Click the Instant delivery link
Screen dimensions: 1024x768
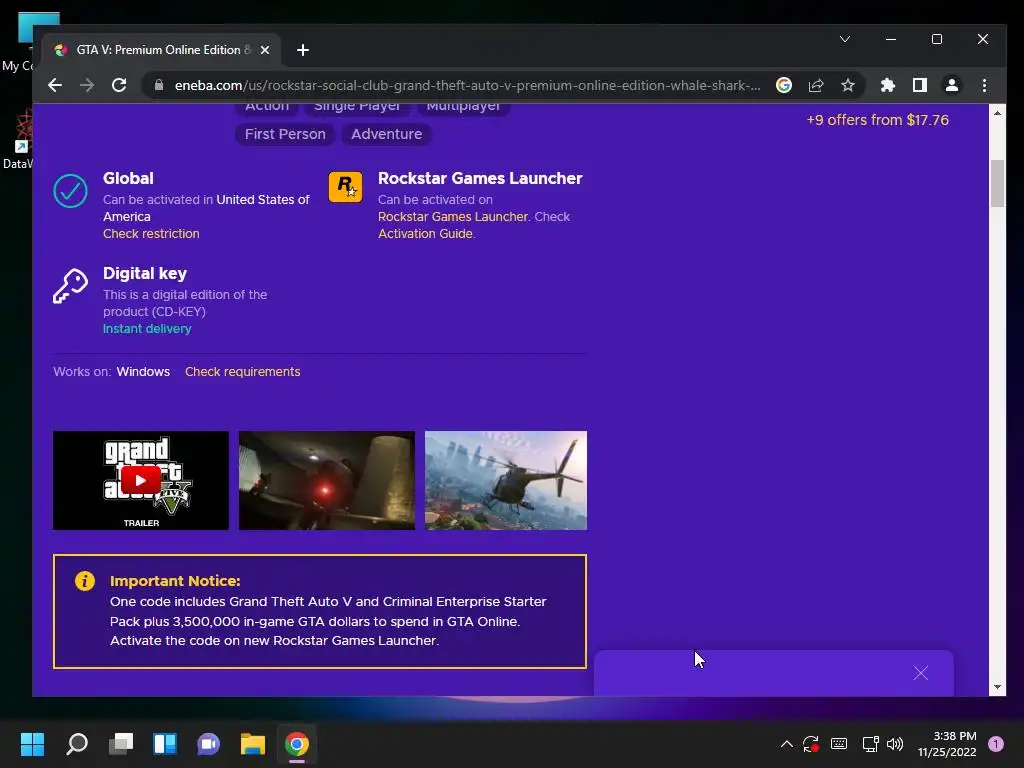(x=147, y=328)
